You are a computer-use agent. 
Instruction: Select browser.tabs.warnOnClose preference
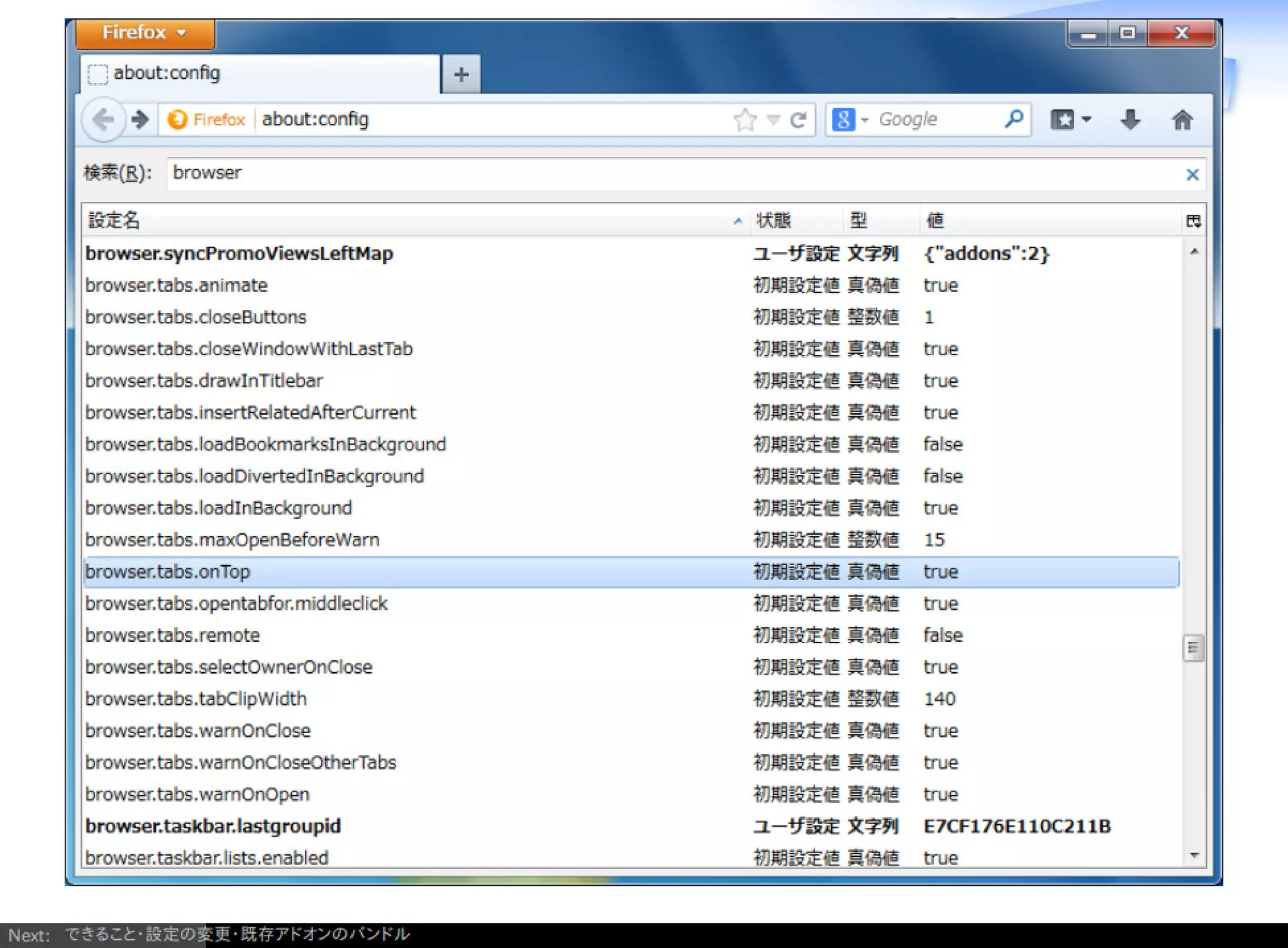pos(631,730)
